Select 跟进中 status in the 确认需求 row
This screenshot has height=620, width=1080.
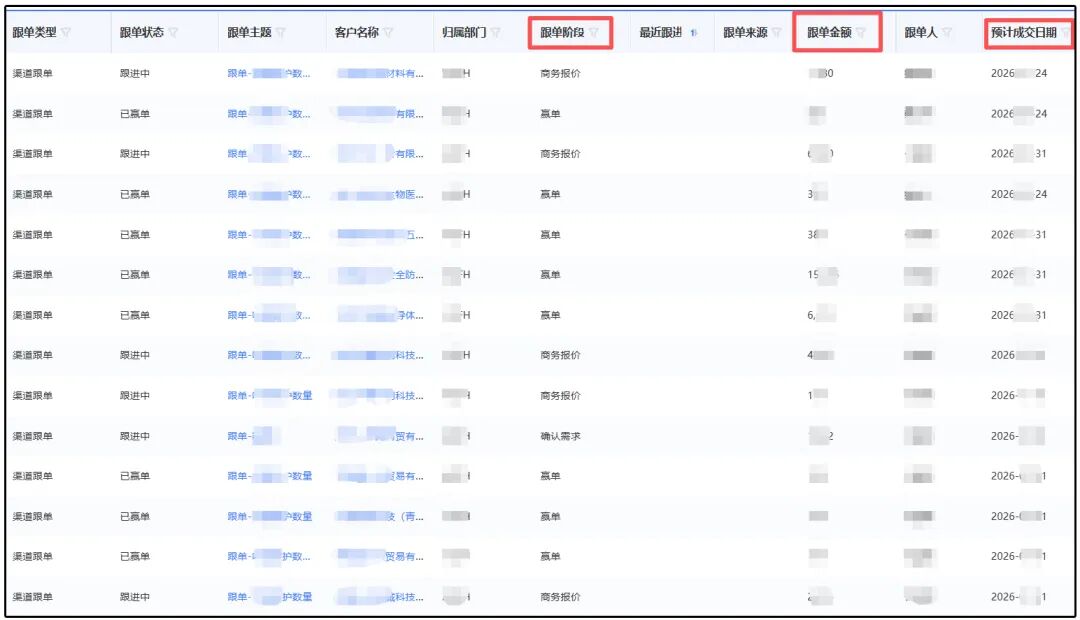click(x=135, y=436)
